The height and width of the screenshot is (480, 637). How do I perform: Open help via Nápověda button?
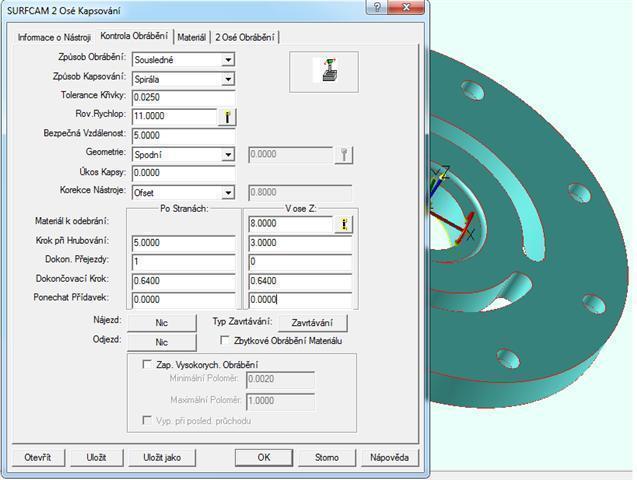coord(389,457)
